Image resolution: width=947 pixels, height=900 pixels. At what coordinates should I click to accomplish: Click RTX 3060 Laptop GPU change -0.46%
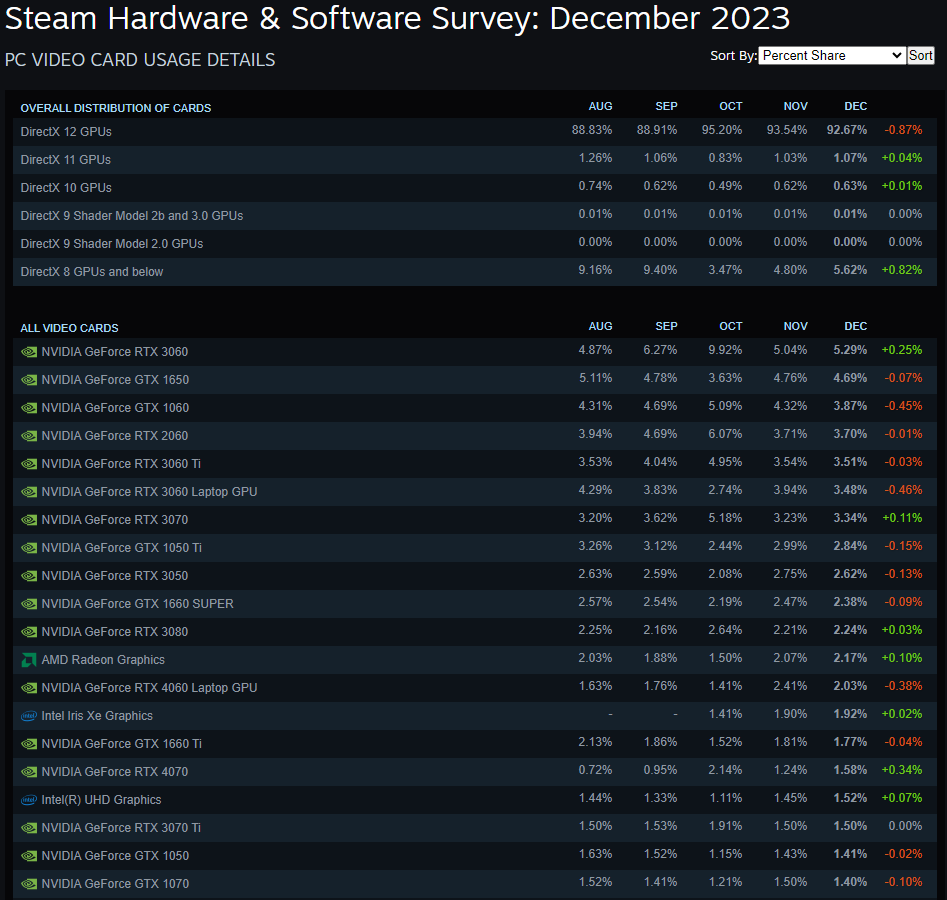(904, 490)
